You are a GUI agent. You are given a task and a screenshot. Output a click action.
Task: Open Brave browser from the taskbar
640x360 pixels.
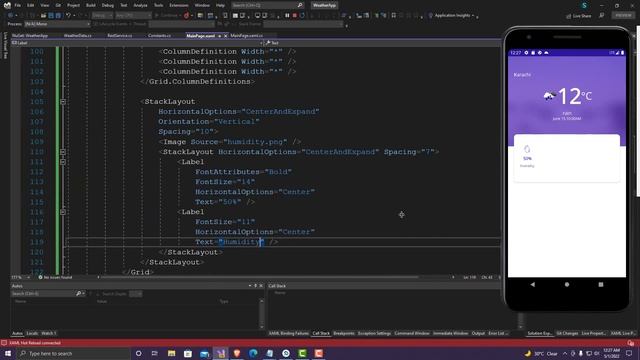(x=237, y=353)
